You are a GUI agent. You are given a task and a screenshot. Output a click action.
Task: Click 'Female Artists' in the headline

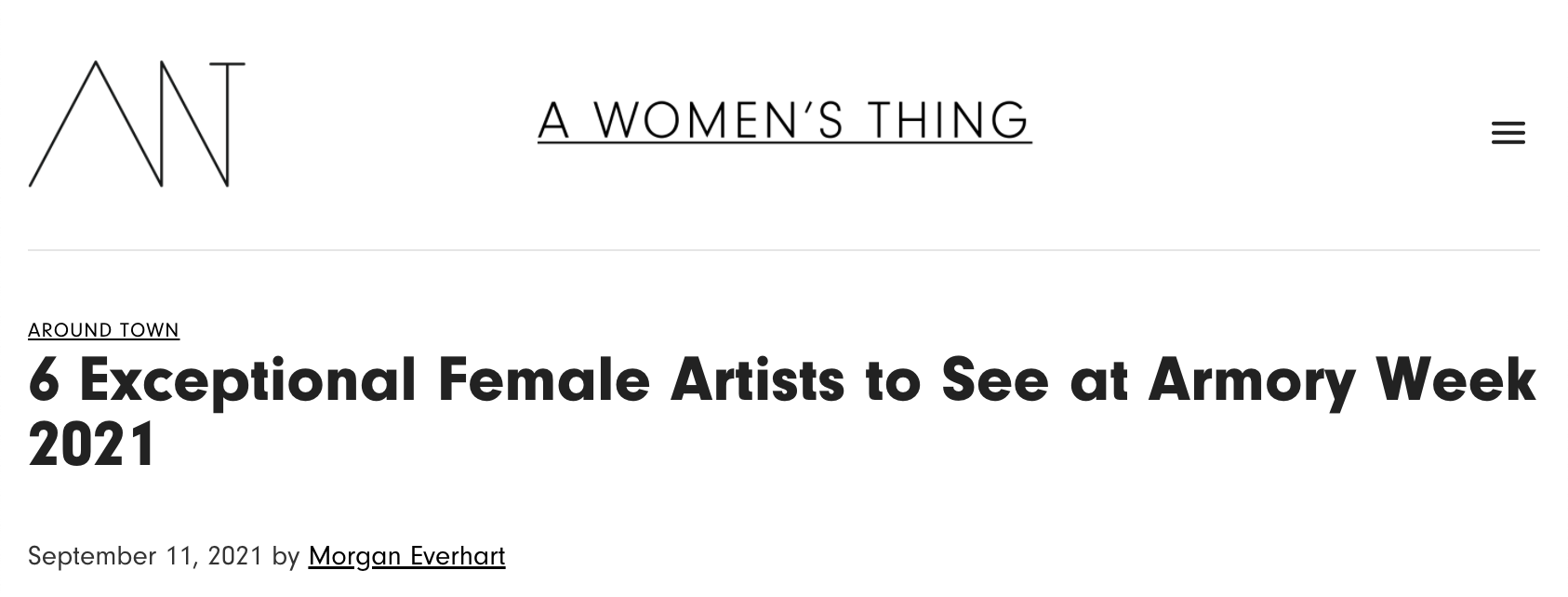(641, 381)
